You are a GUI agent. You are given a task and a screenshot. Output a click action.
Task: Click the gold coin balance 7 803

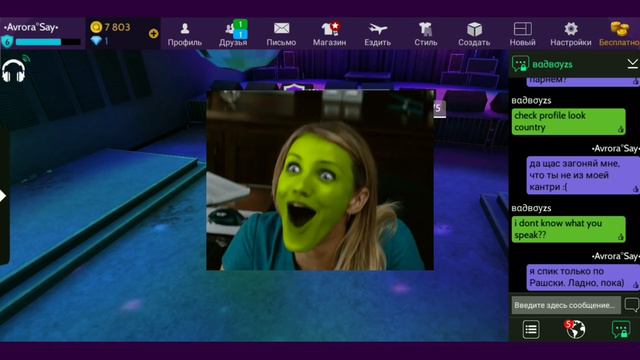pyautogui.click(x=110, y=27)
